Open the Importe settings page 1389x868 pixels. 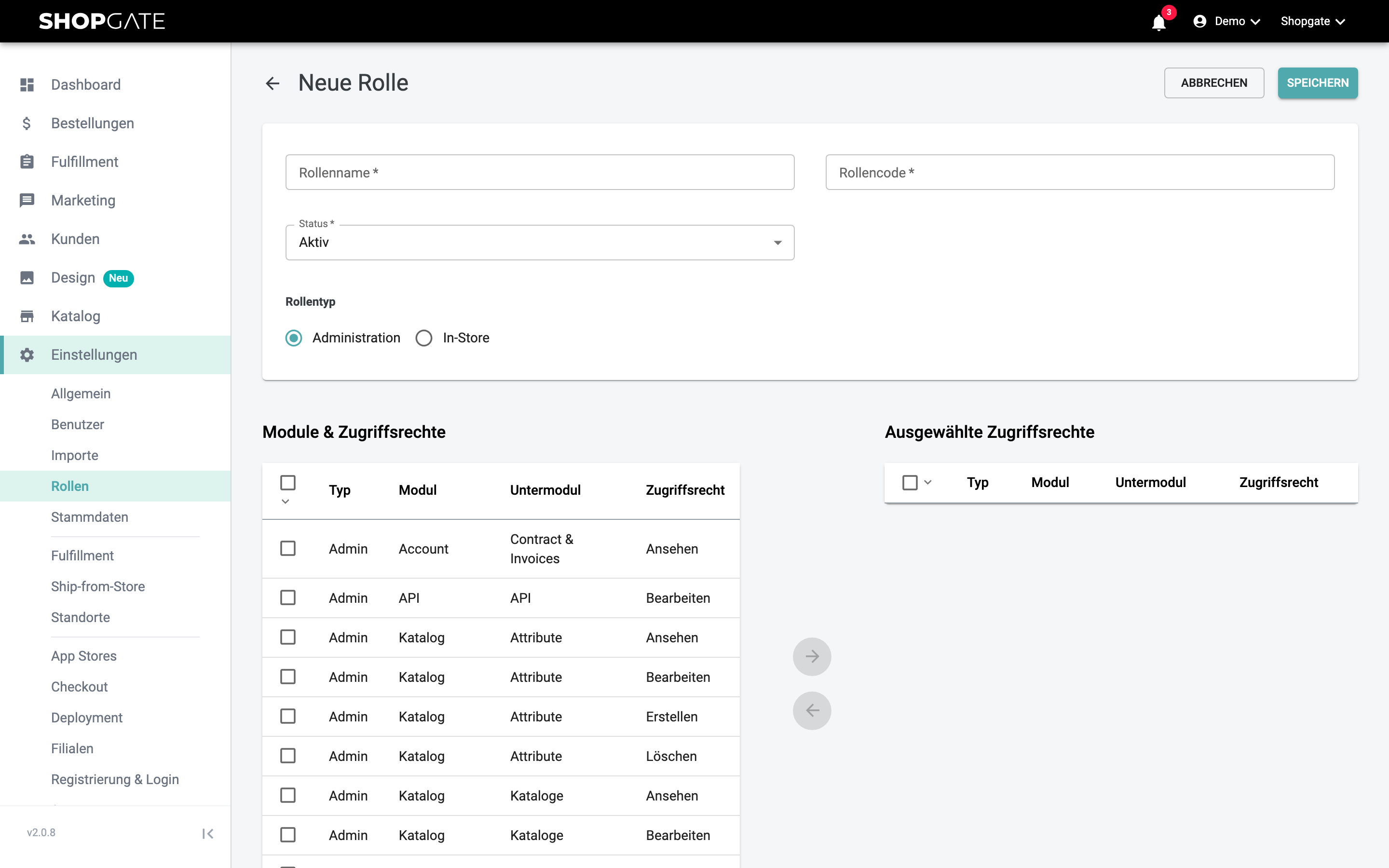[x=75, y=455]
